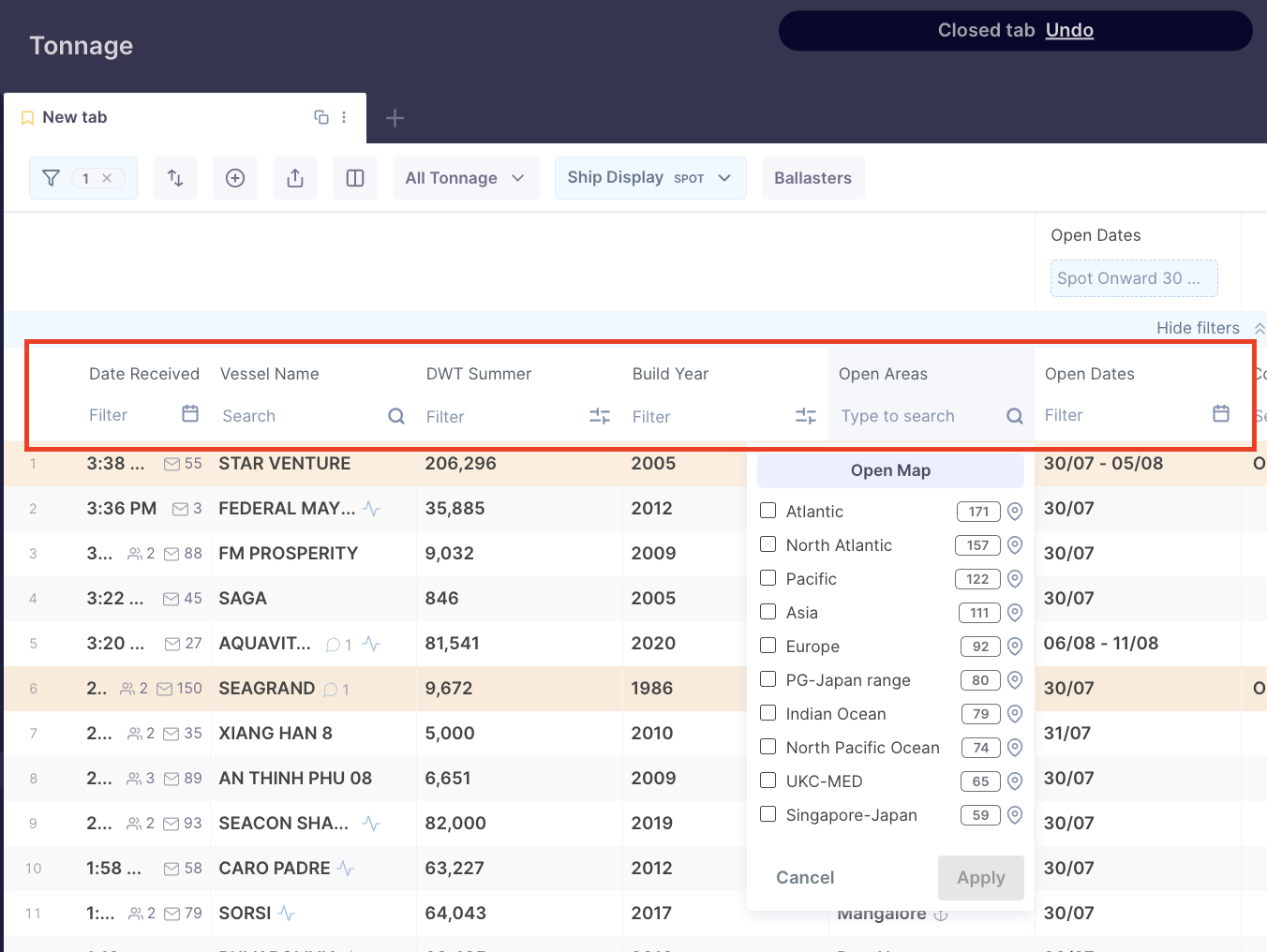Click the Open Map button
Viewport: 1267px width, 952px height.
890,470
